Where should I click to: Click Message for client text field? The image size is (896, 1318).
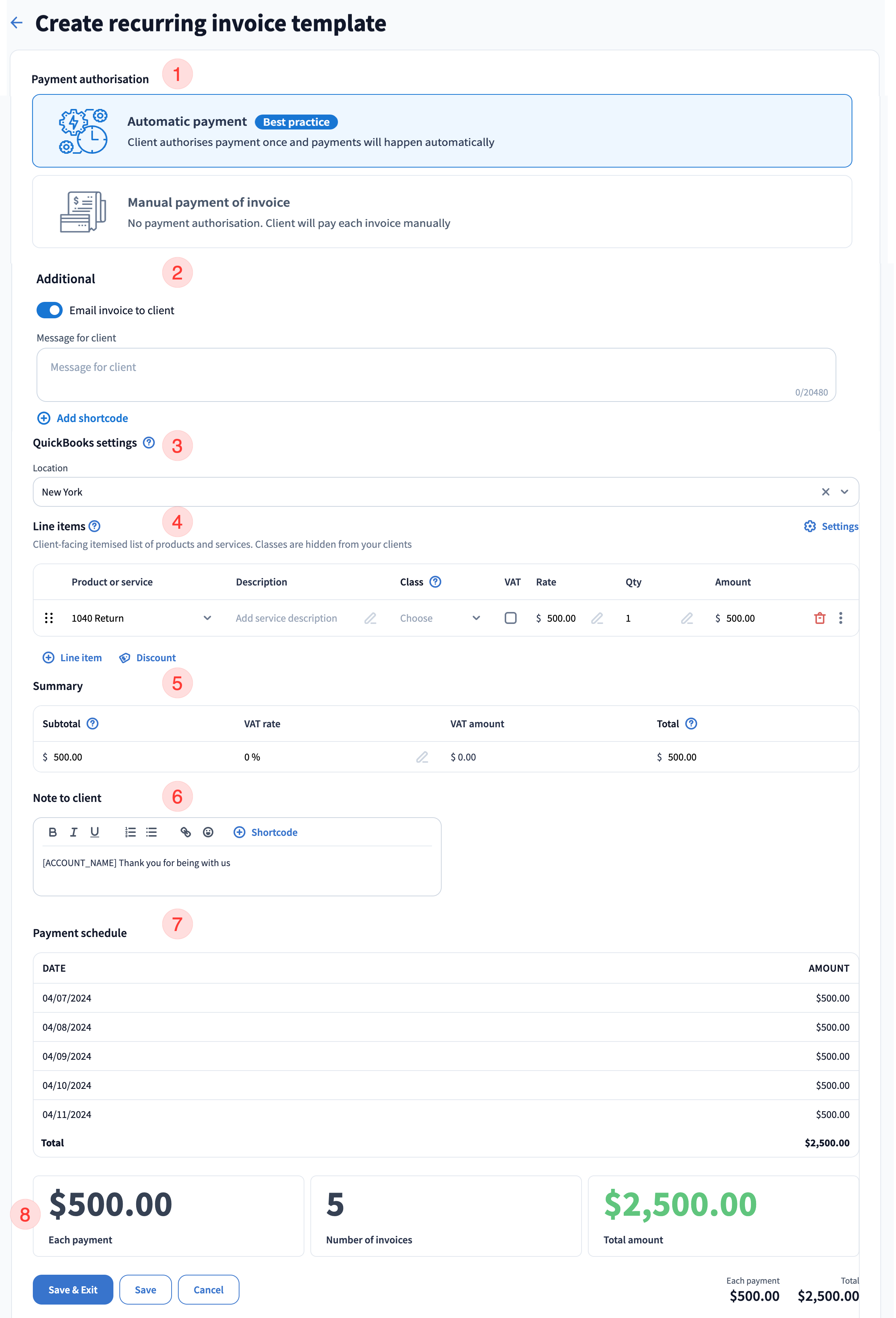point(436,374)
